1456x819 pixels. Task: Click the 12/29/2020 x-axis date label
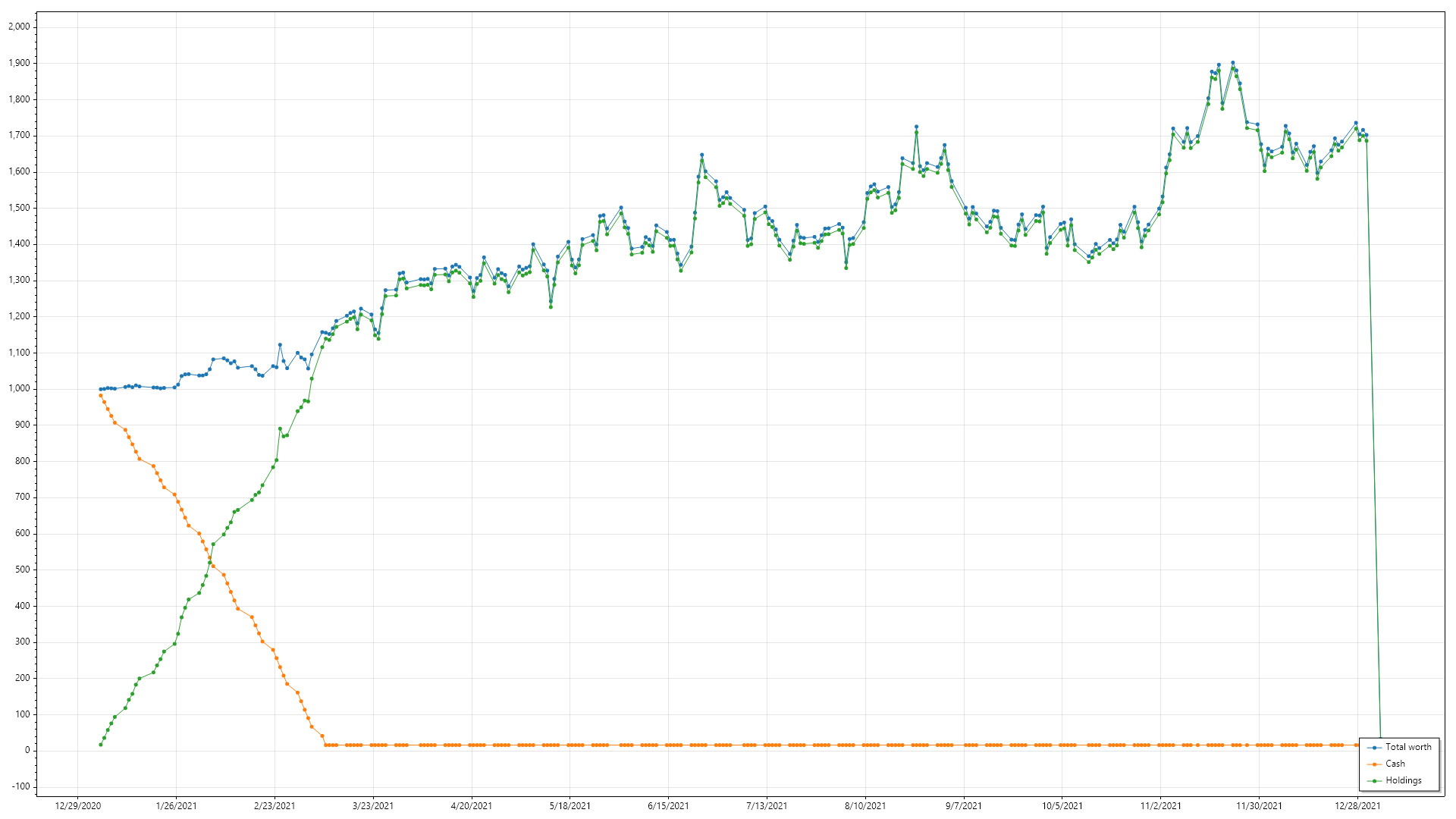click(77, 806)
